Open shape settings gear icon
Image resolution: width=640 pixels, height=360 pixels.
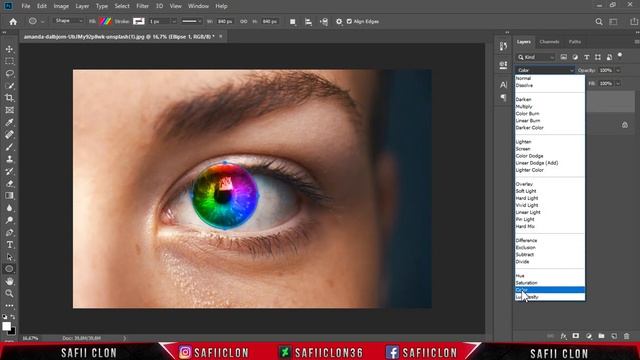(339, 22)
